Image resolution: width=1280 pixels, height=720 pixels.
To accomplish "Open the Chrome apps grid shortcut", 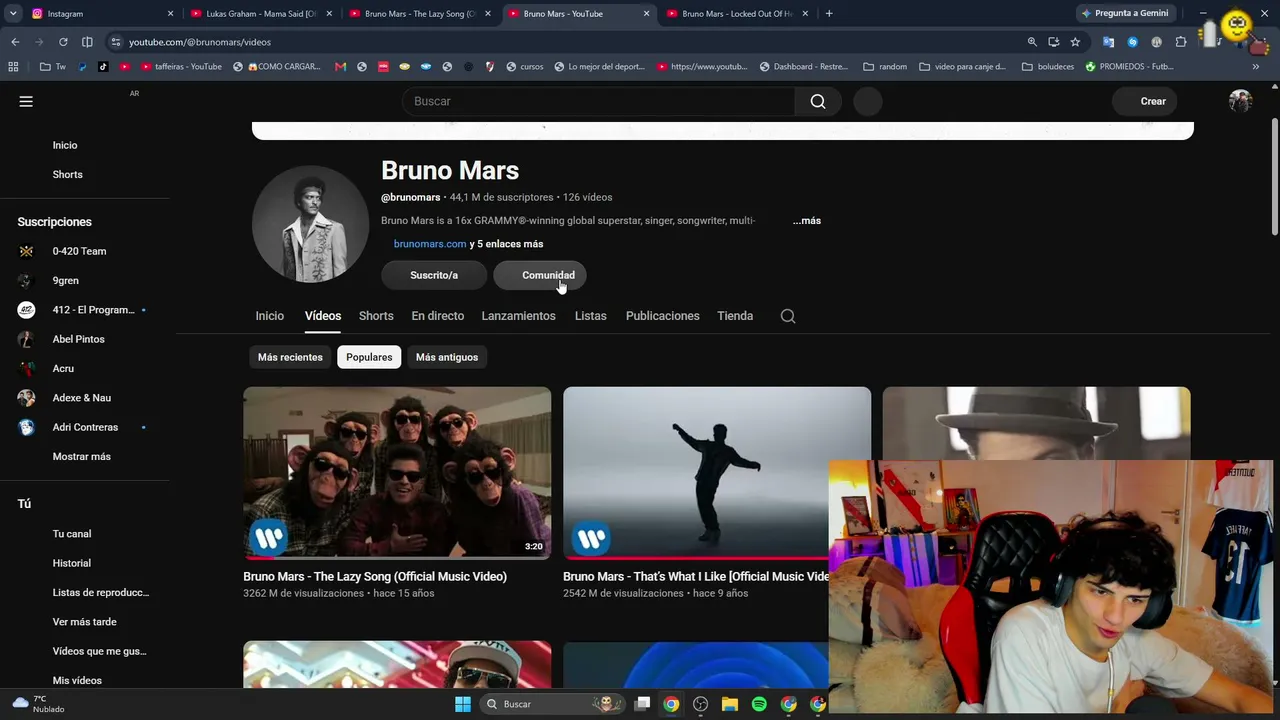I will (x=13, y=67).
